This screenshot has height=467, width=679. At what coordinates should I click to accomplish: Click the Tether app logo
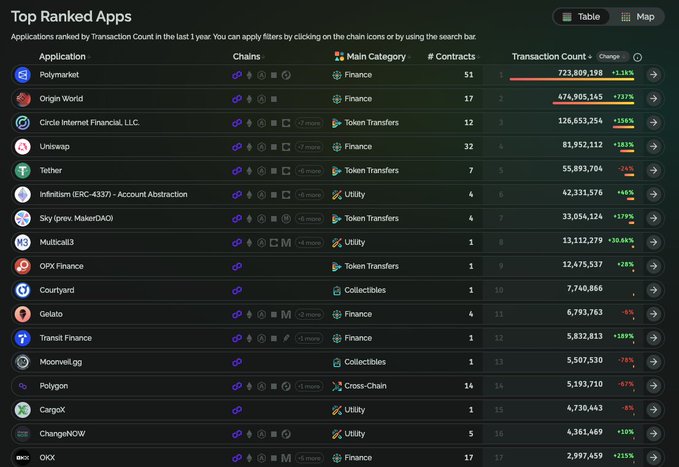(23, 170)
